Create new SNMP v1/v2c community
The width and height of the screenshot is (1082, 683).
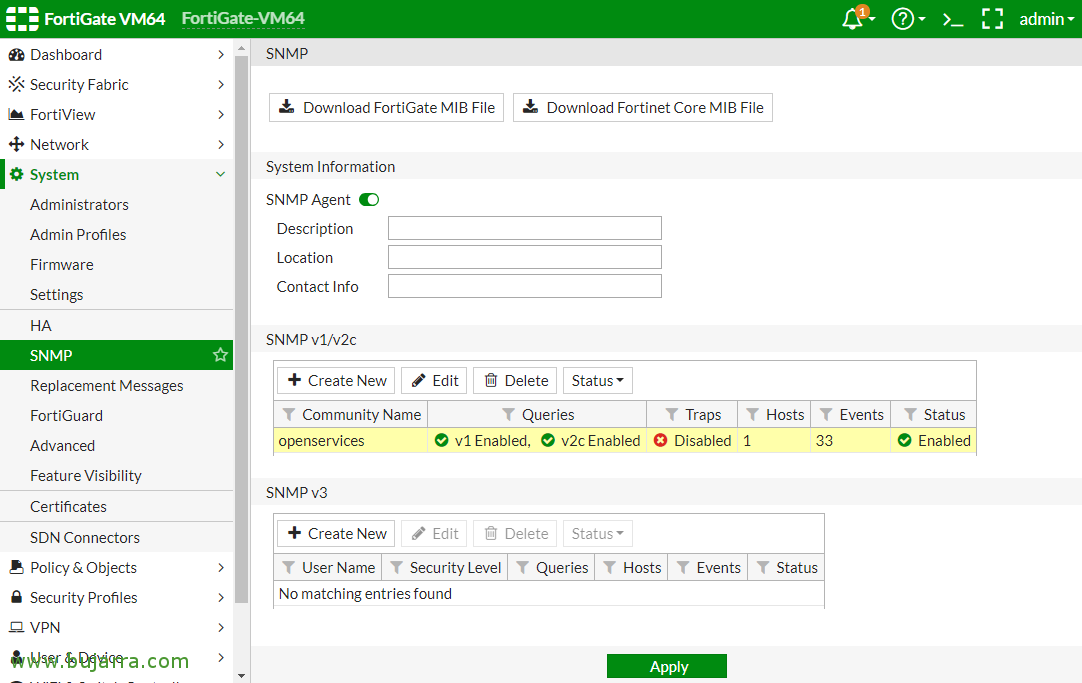tap(336, 381)
